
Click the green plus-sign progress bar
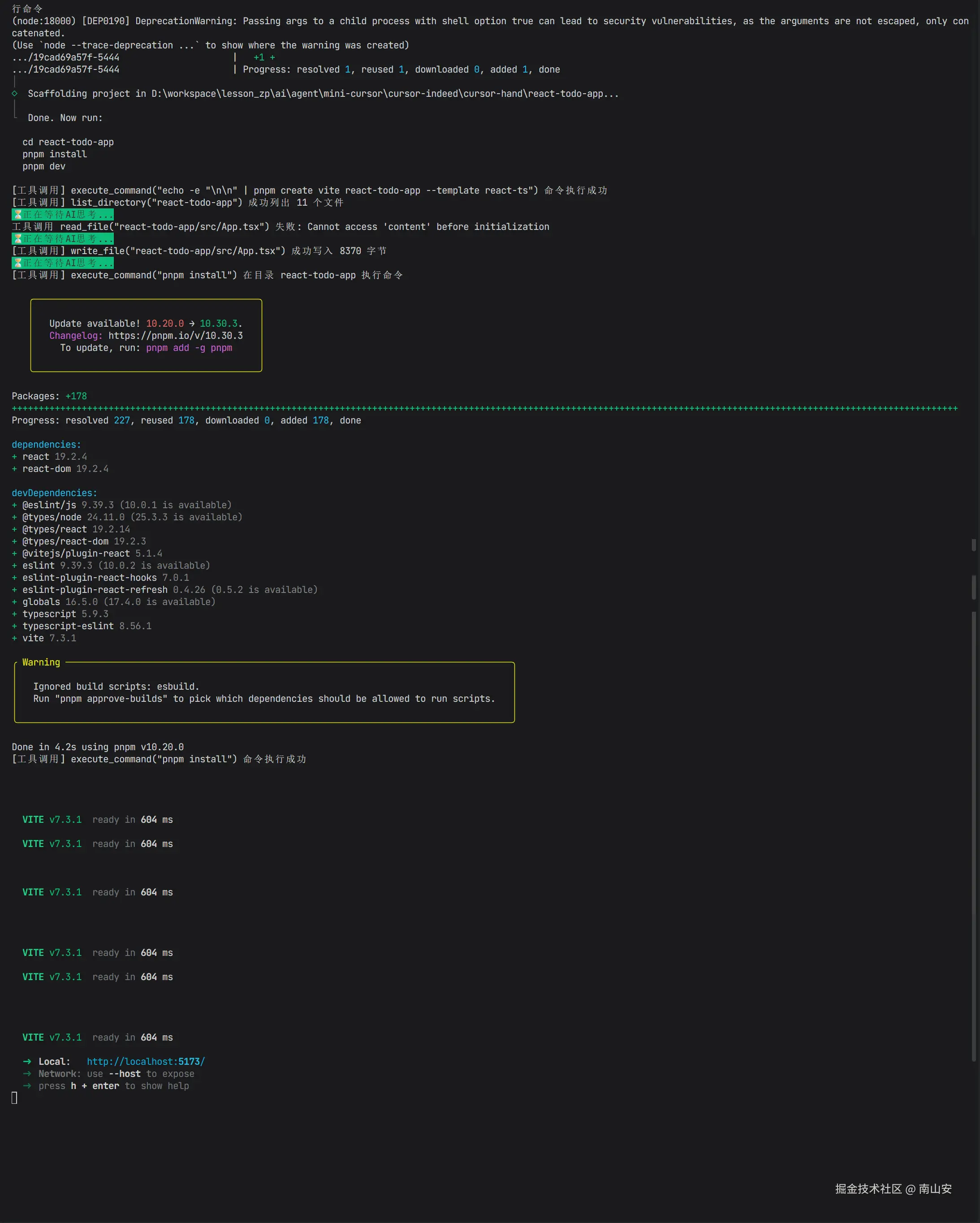click(x=484, y=408)
